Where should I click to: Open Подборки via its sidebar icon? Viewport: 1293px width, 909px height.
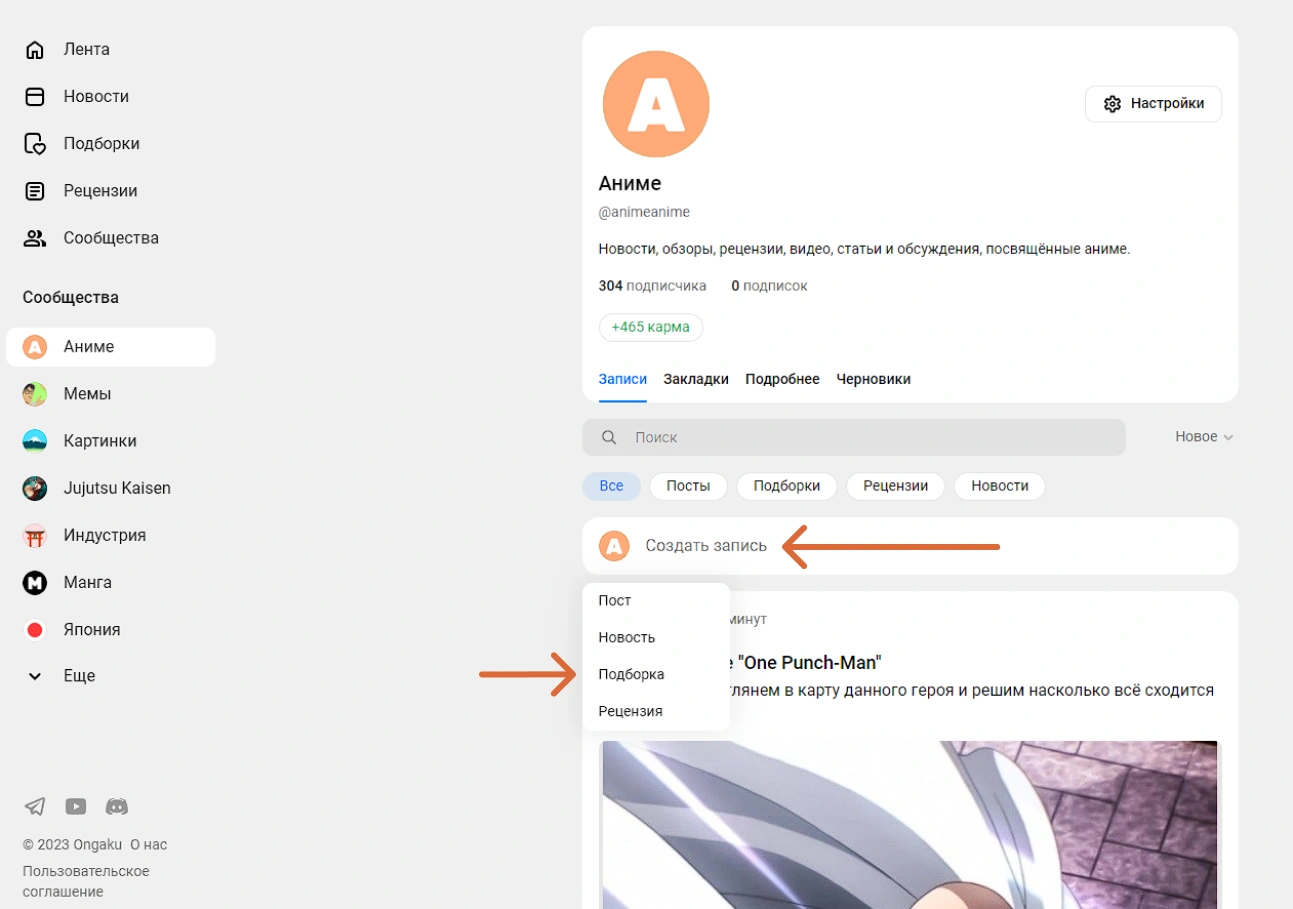(35, 143)
